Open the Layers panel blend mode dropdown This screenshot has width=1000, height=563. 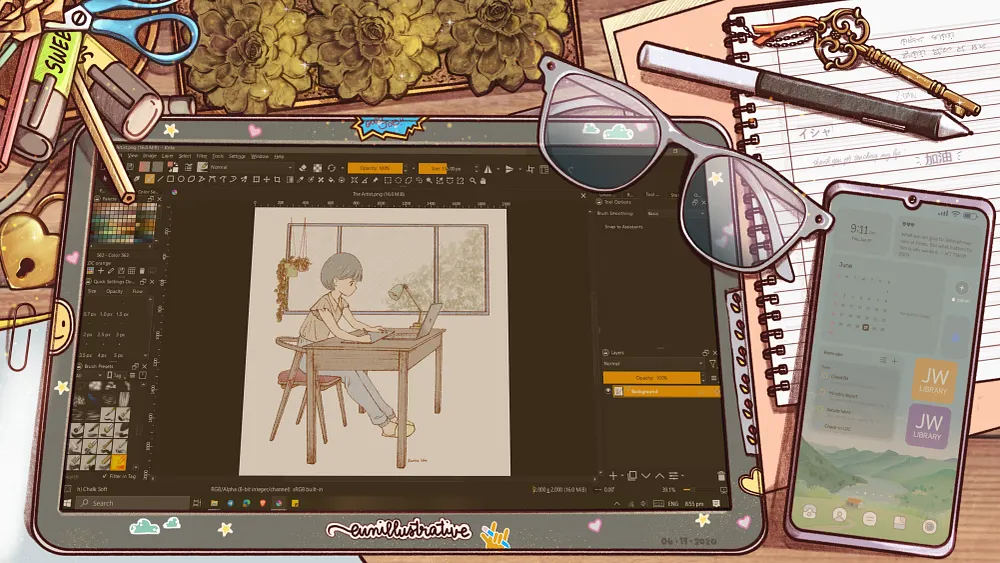650,364
